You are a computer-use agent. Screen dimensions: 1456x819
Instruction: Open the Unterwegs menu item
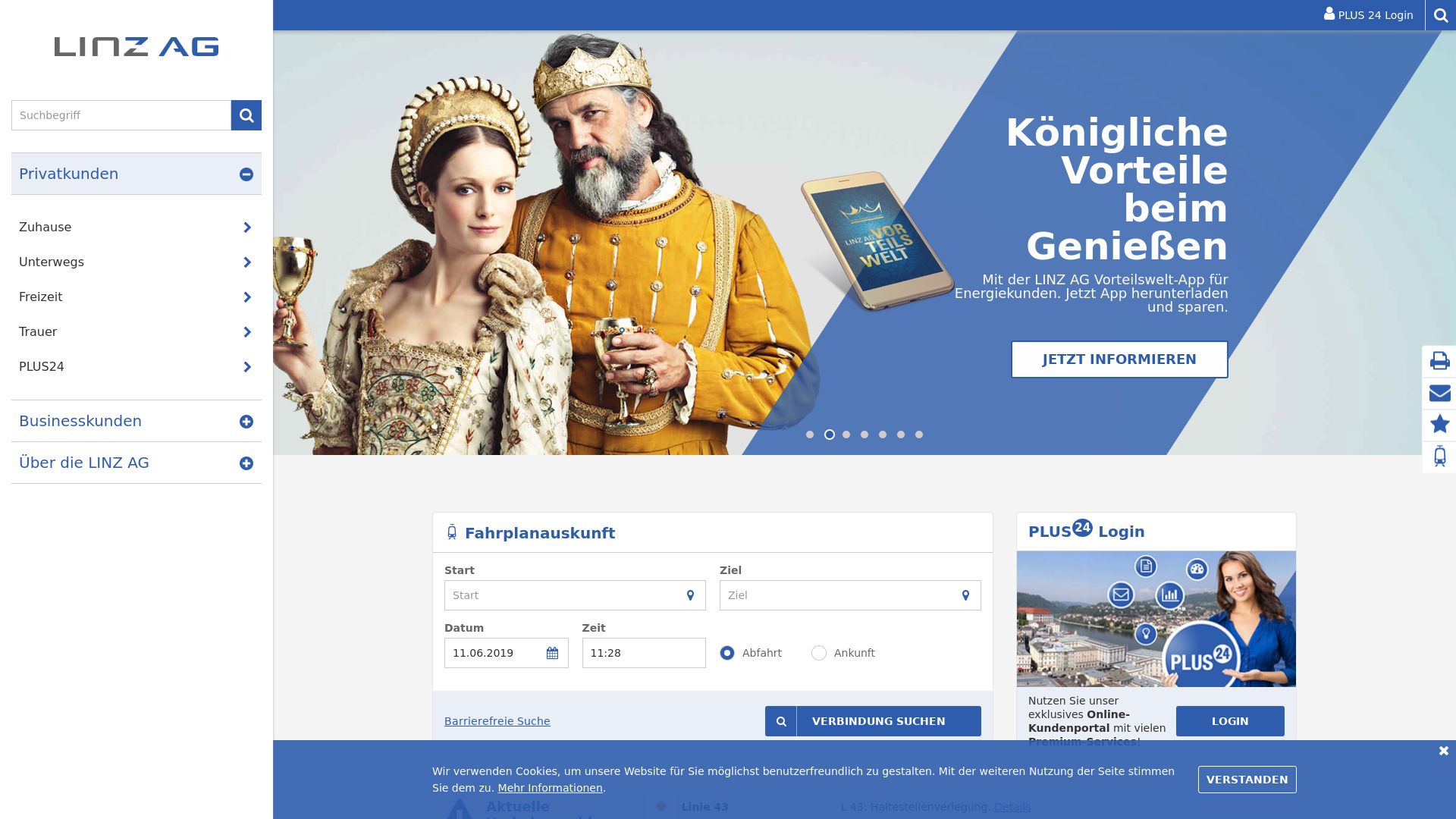[136, 262]
